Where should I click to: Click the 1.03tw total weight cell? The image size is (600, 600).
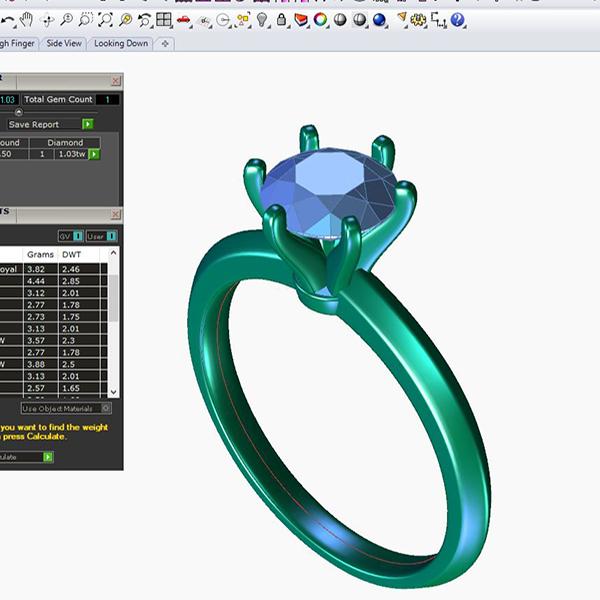click(x=72, y=154)
